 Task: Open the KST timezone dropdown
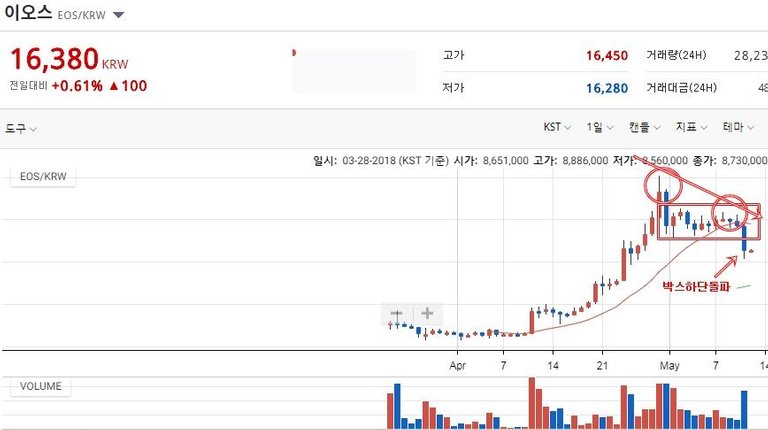point(557,127)
